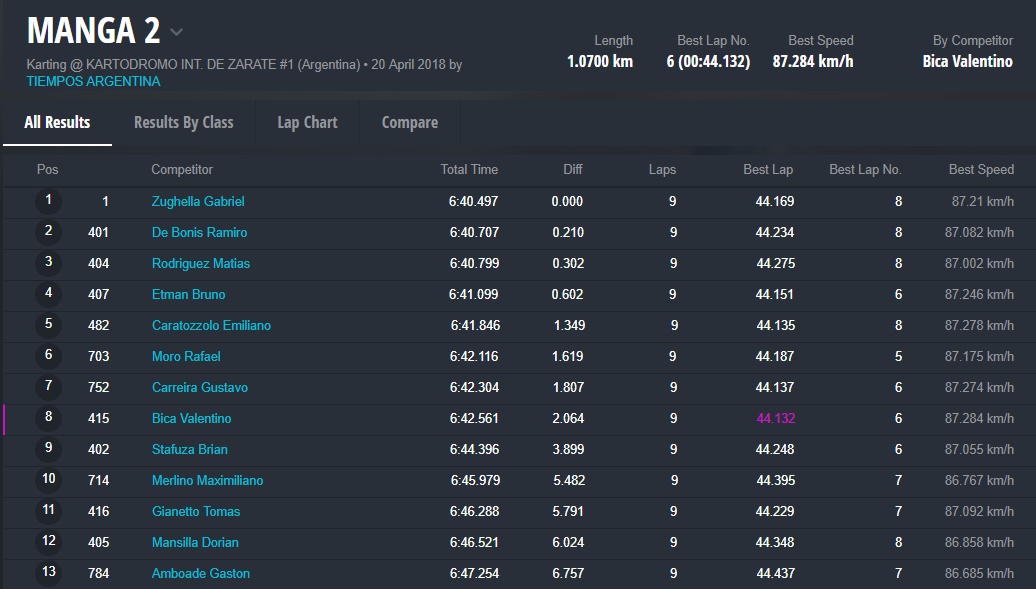Sort by the Best Lap column header

[x=768, y=169]
